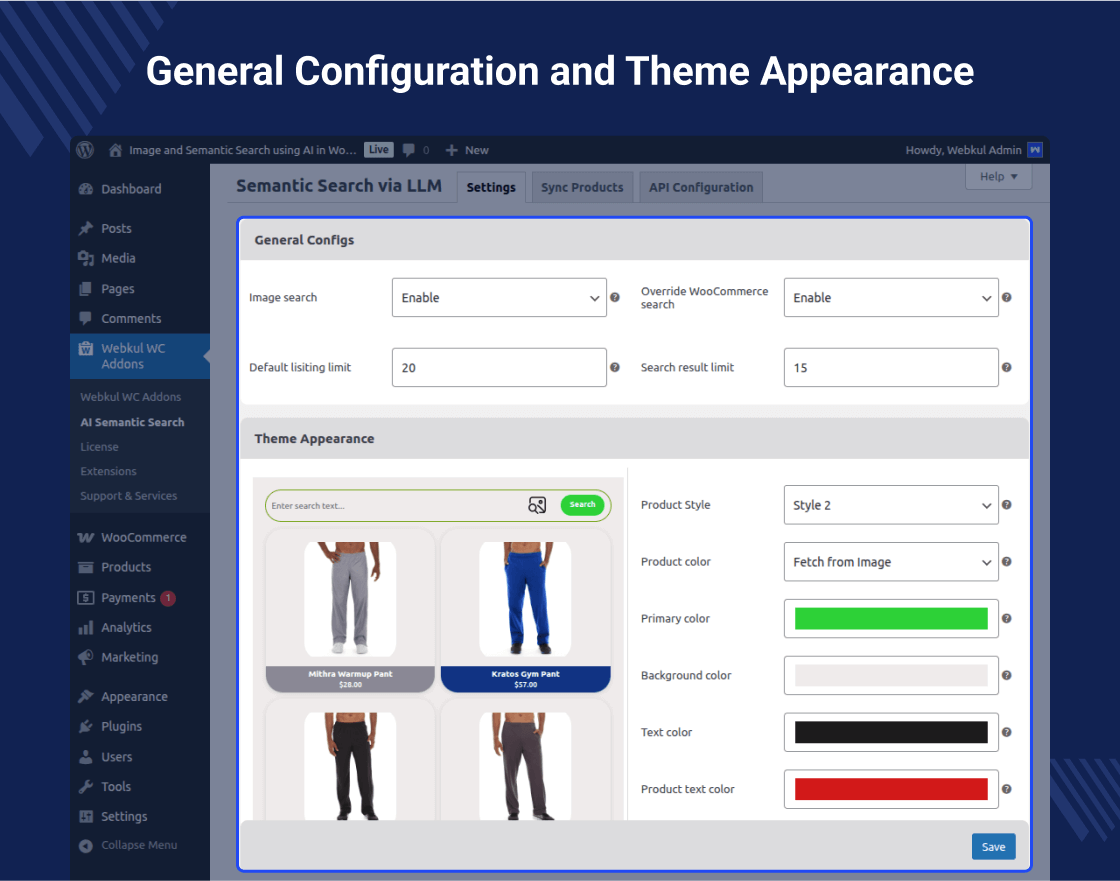Click help icon beside Default listing limit
Image resolution: width=1120 pixels, height=881 pixels.
[614, 367]
